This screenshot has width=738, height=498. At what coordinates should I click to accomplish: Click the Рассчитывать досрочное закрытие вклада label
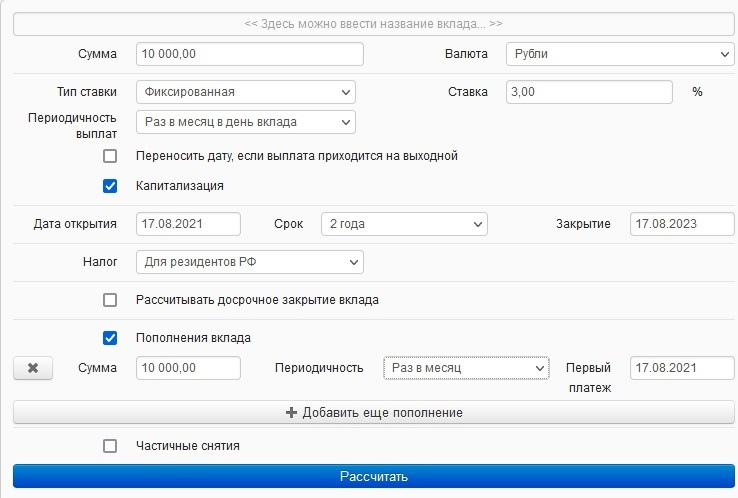pos(257,300)
